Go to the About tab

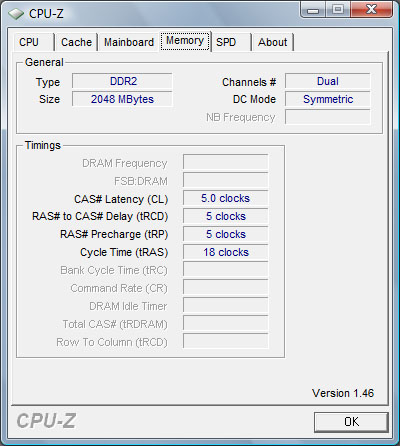[273, 42]
